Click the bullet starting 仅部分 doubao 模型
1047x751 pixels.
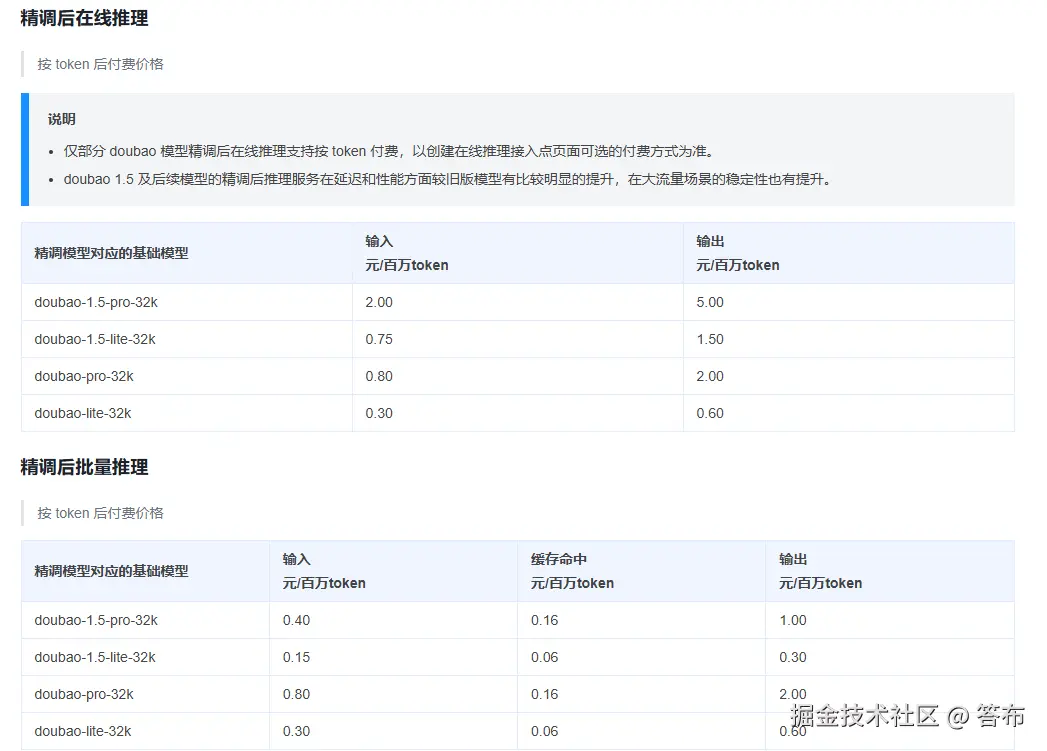point(389,152)
